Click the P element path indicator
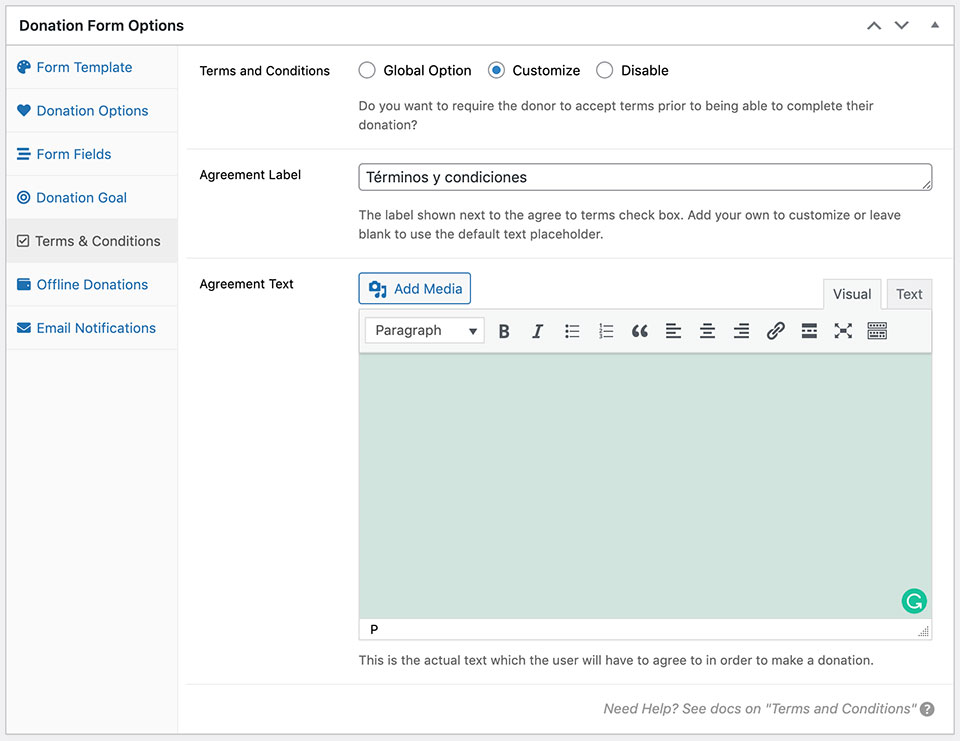Viewport: 960px width, 741px height. [x=374, y=630]
